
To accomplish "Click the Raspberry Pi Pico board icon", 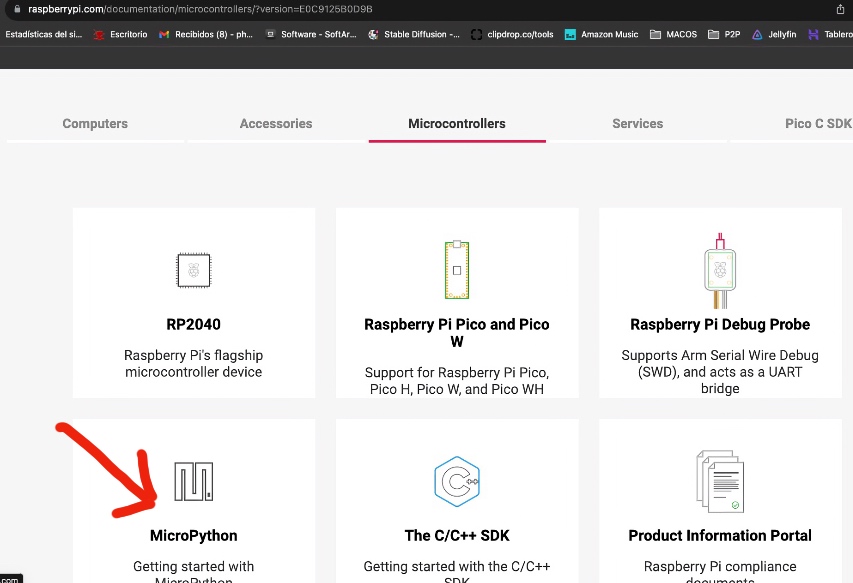I will pyautogui.click(x=457, y=270).
